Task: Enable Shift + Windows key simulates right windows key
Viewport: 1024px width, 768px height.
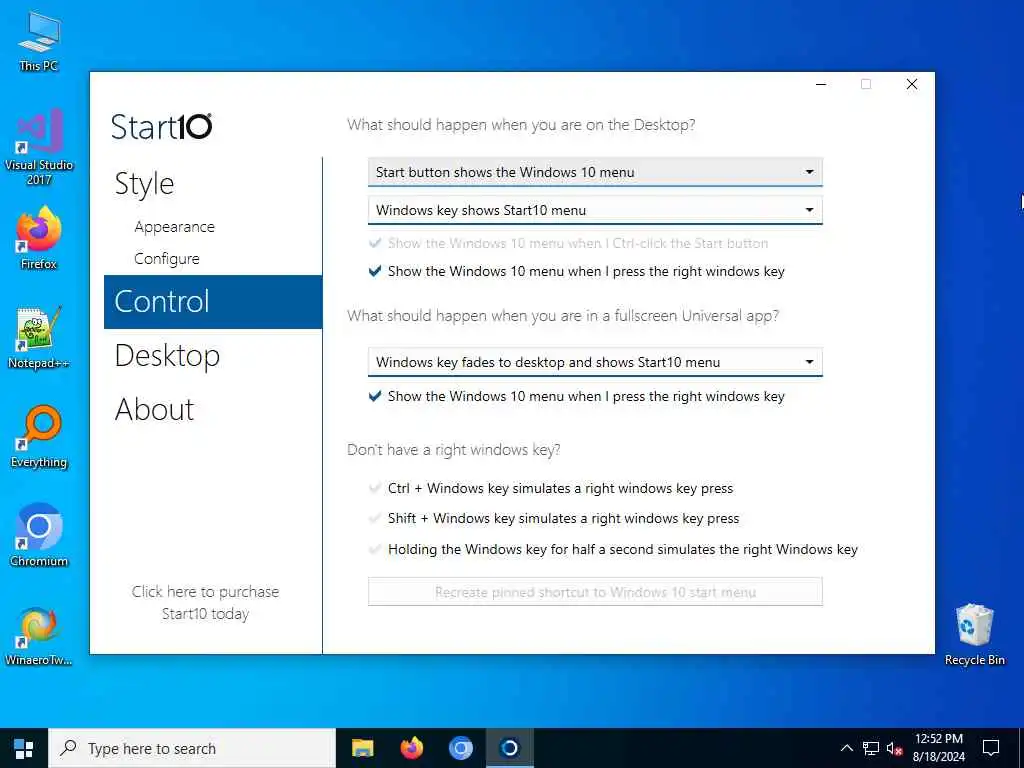Action: pyautogui.click(x=375, y=519)
